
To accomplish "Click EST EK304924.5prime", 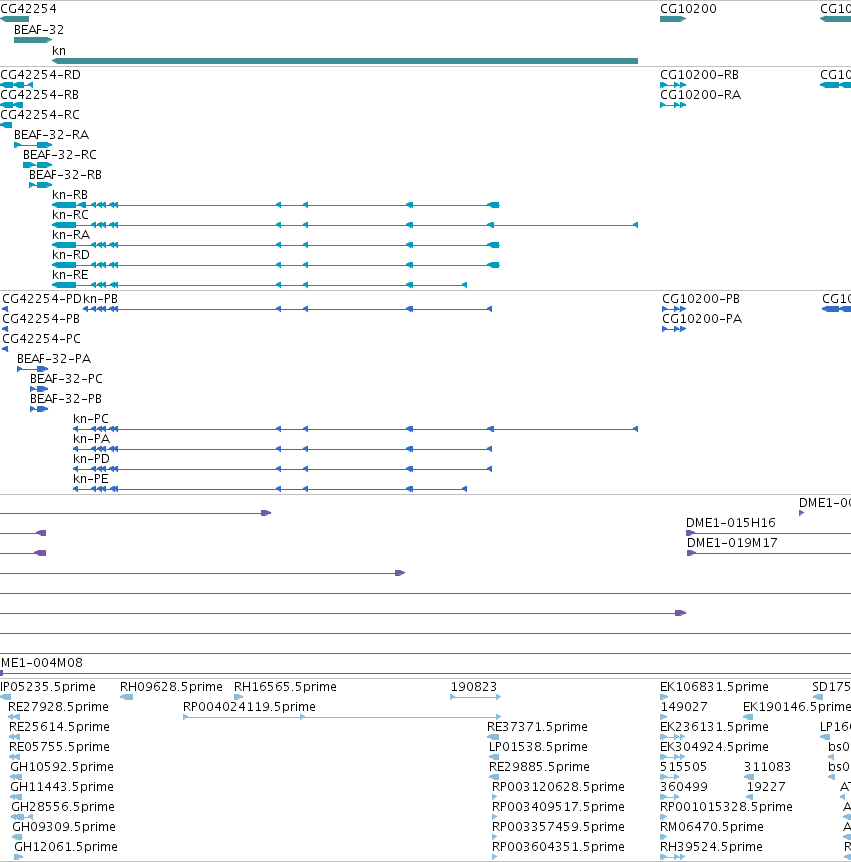I will [714, 747].
